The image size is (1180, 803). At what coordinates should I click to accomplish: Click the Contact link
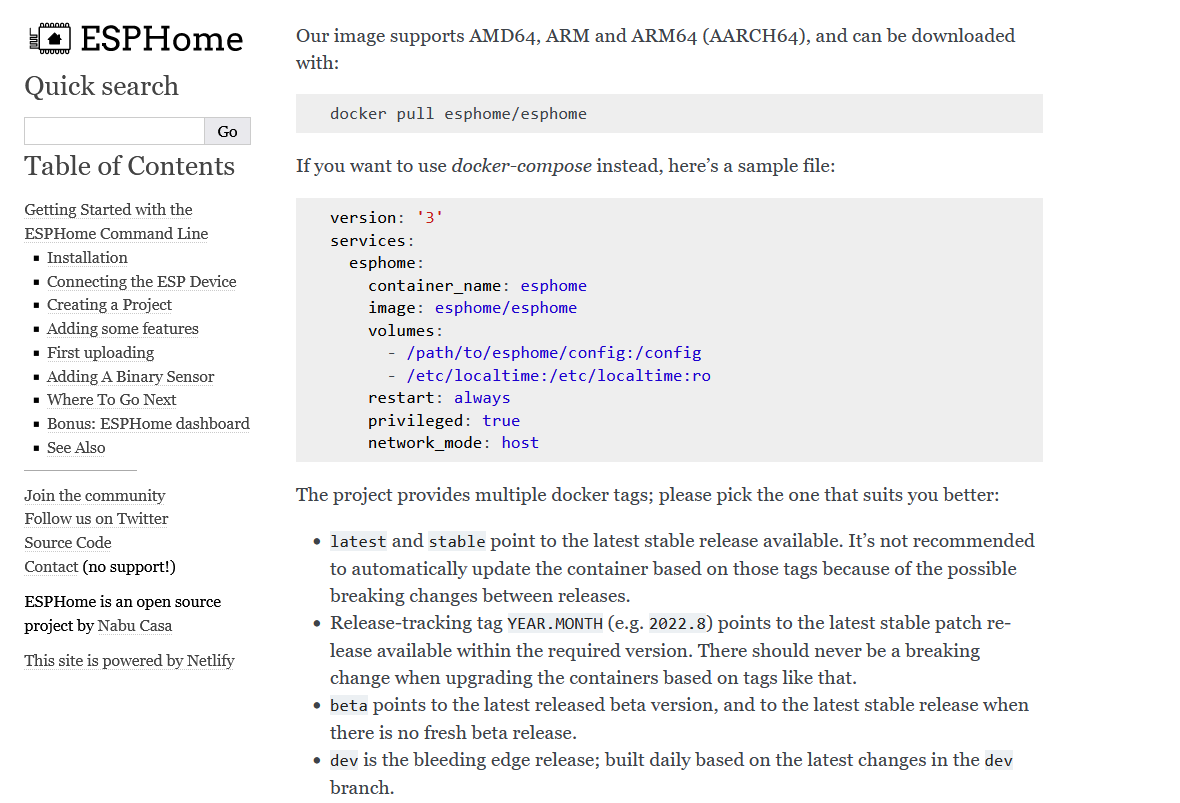(x=51, y=567)
